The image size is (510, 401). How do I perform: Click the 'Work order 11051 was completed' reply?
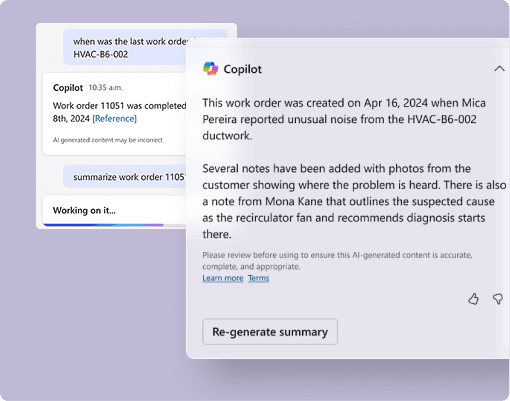[119, 112]
